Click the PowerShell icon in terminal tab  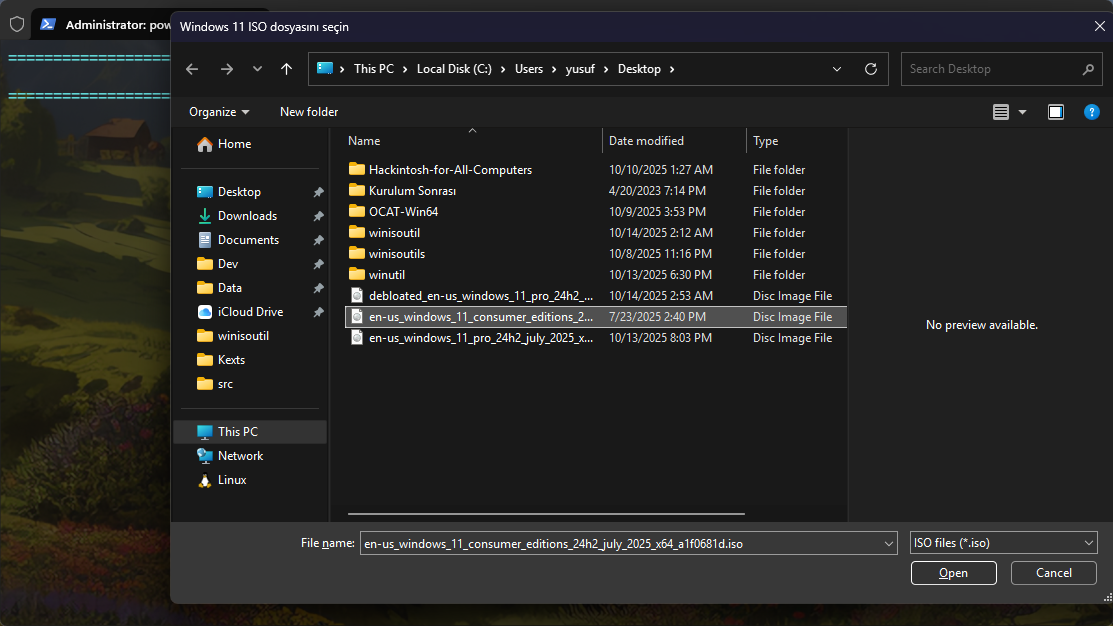coord(48,24)
